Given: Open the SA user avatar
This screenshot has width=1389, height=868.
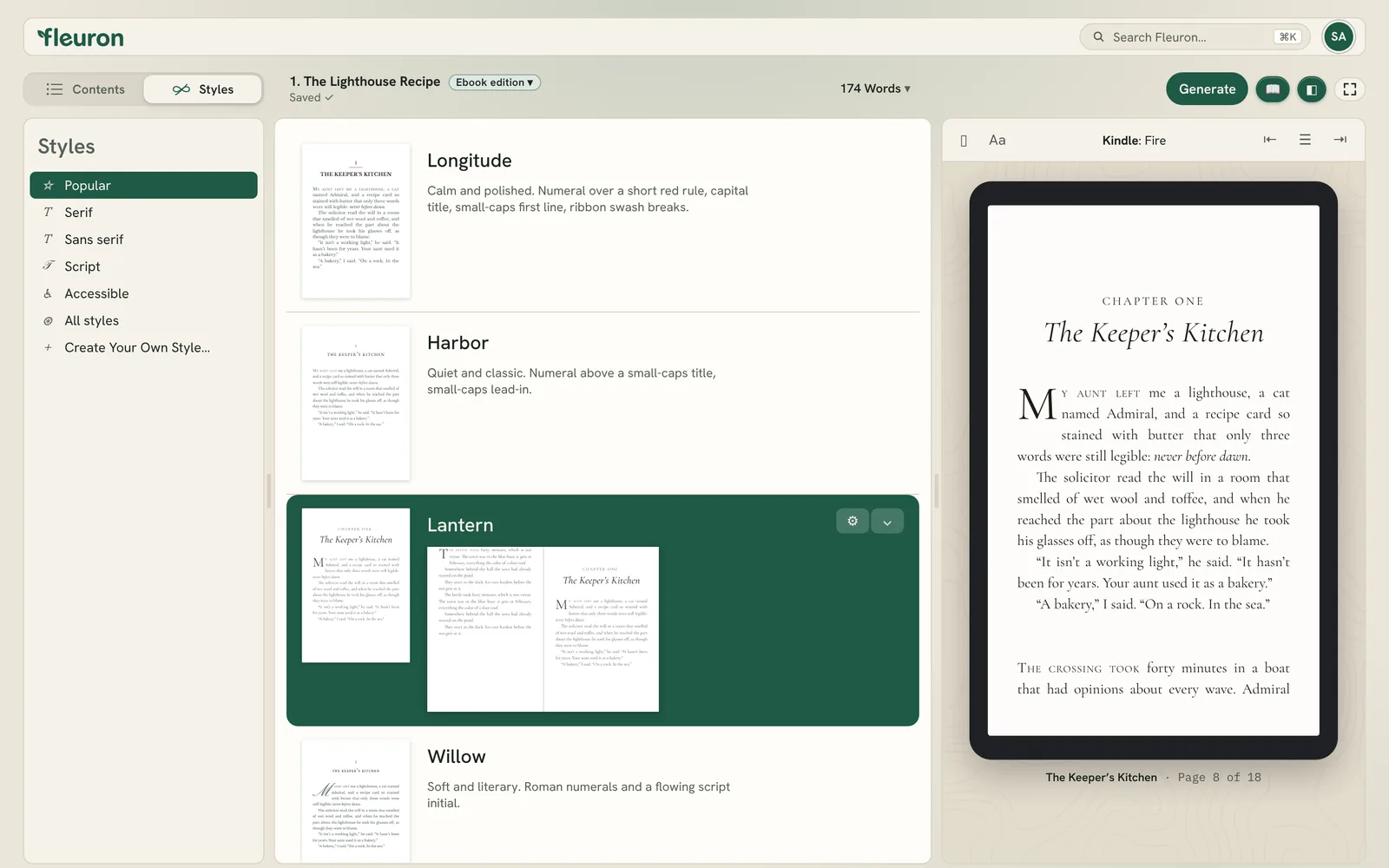Looking at the screenshot, I should point(1338,36).
